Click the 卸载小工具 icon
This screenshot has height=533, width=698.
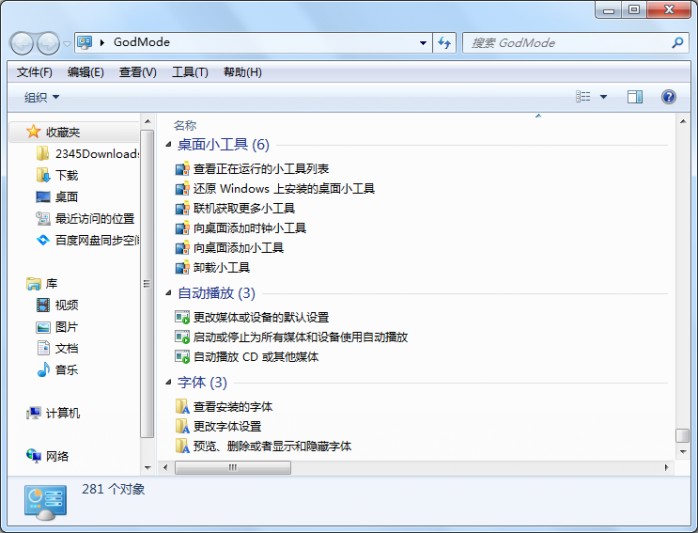[182, 268]
